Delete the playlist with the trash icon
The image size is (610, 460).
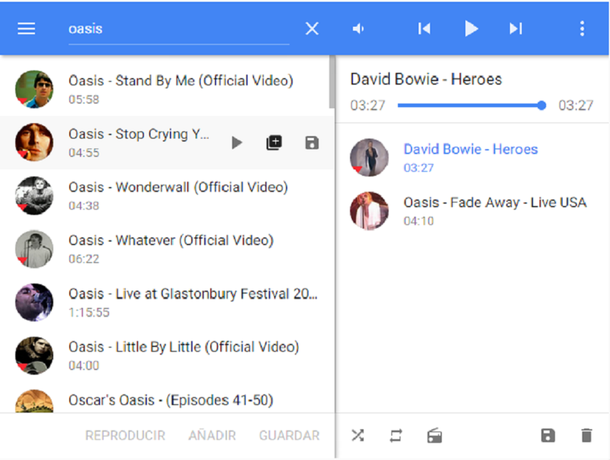(586, 435)
